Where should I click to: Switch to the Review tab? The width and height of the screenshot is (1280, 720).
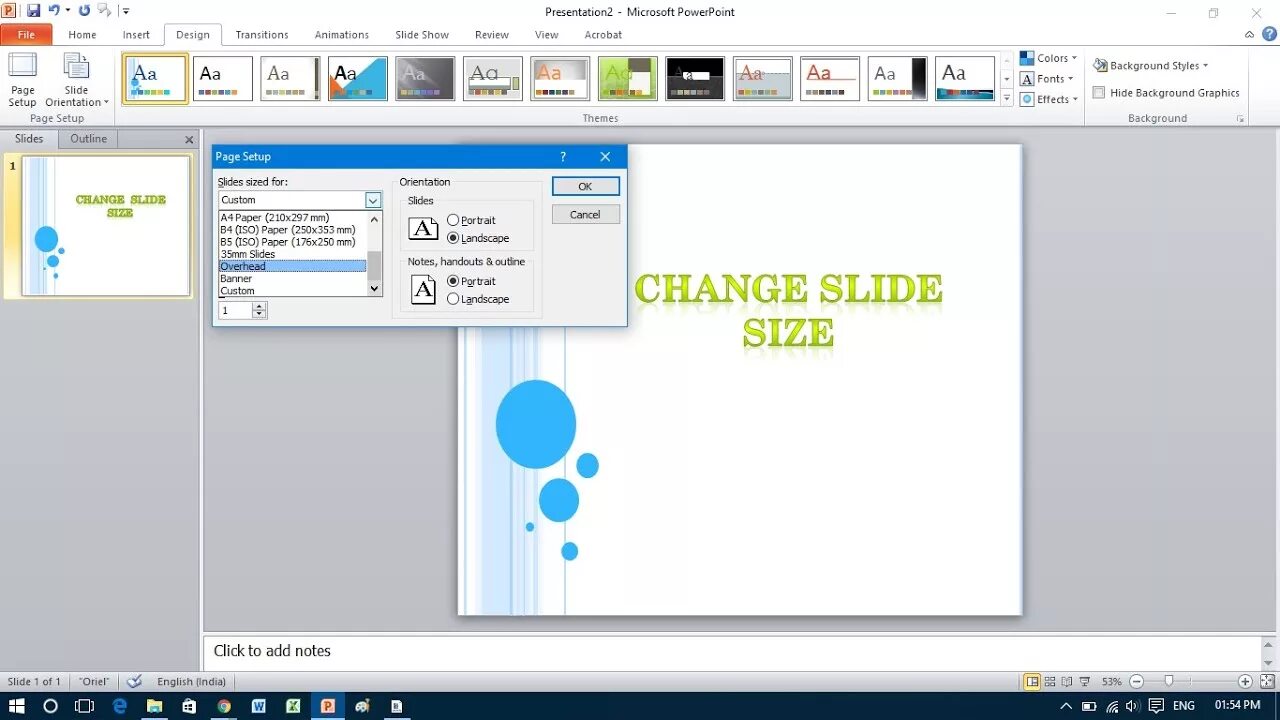492,35
